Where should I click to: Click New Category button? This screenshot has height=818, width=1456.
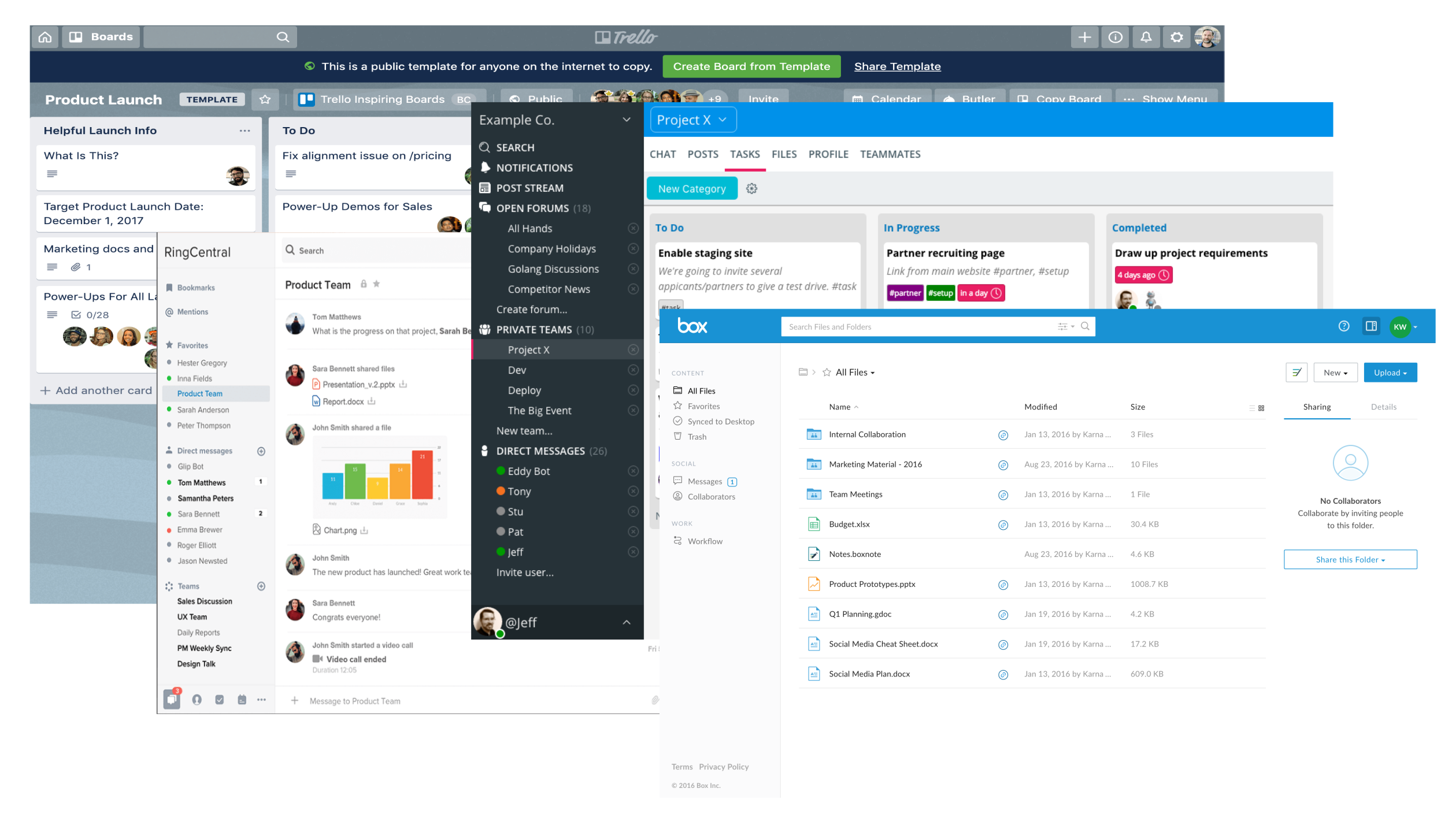[691, 188]
